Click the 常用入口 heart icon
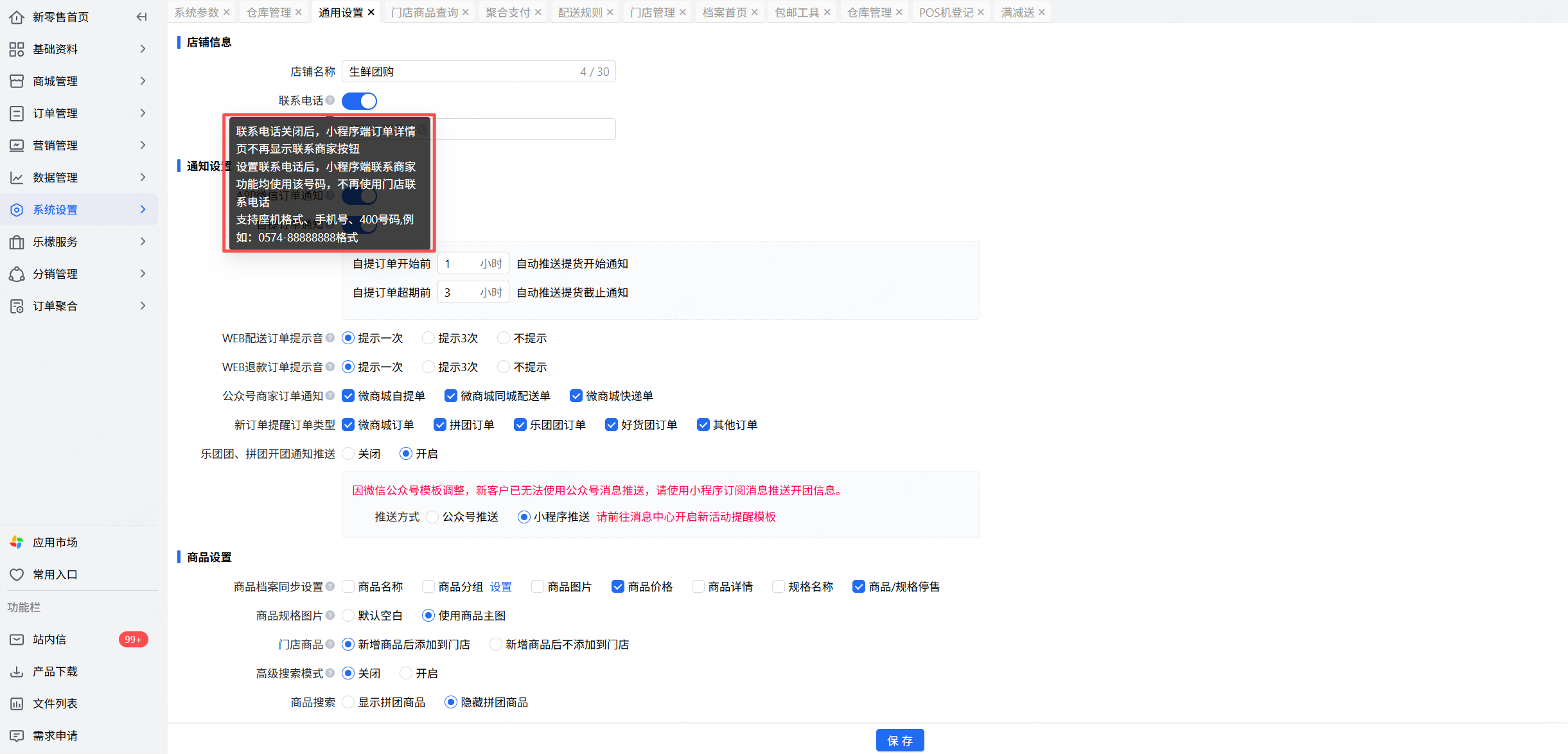Screen dimensions: 1568x754 pyautogui.click(x=17, y=574)
